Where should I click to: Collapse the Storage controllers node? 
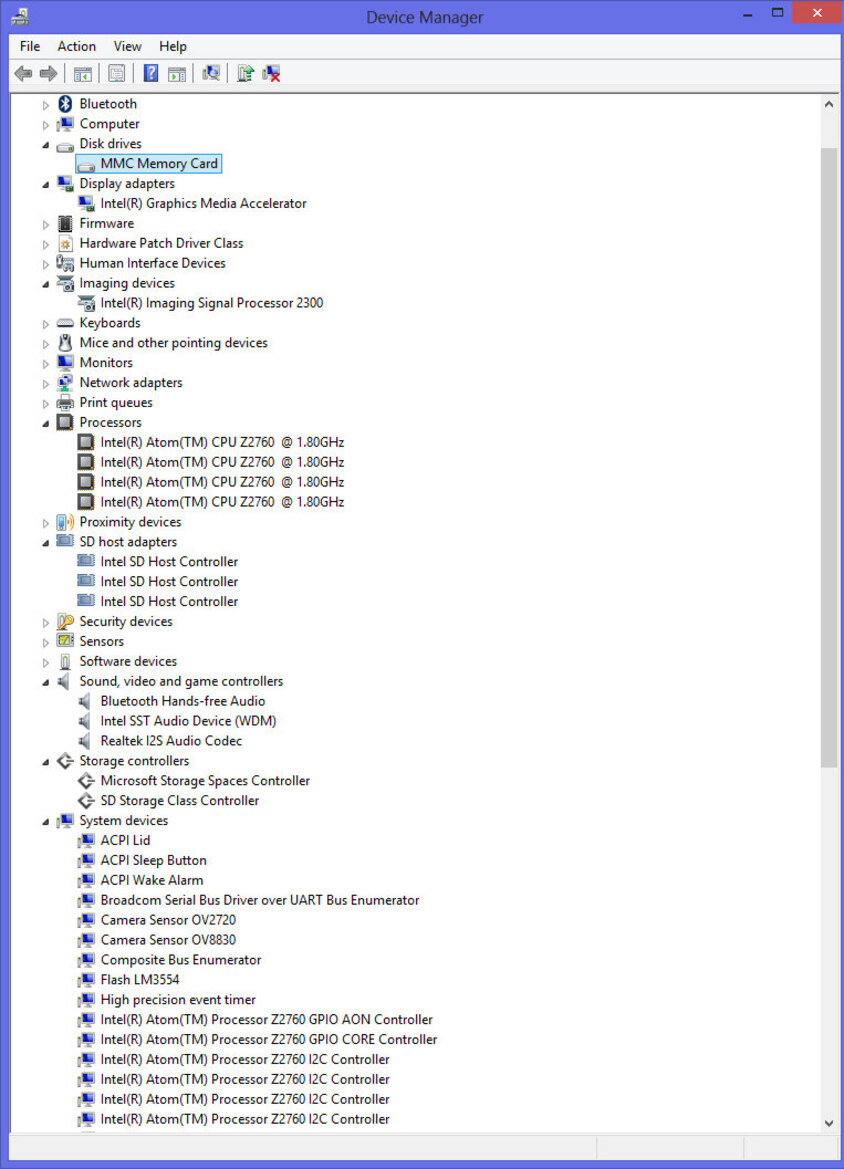(45, 762)
